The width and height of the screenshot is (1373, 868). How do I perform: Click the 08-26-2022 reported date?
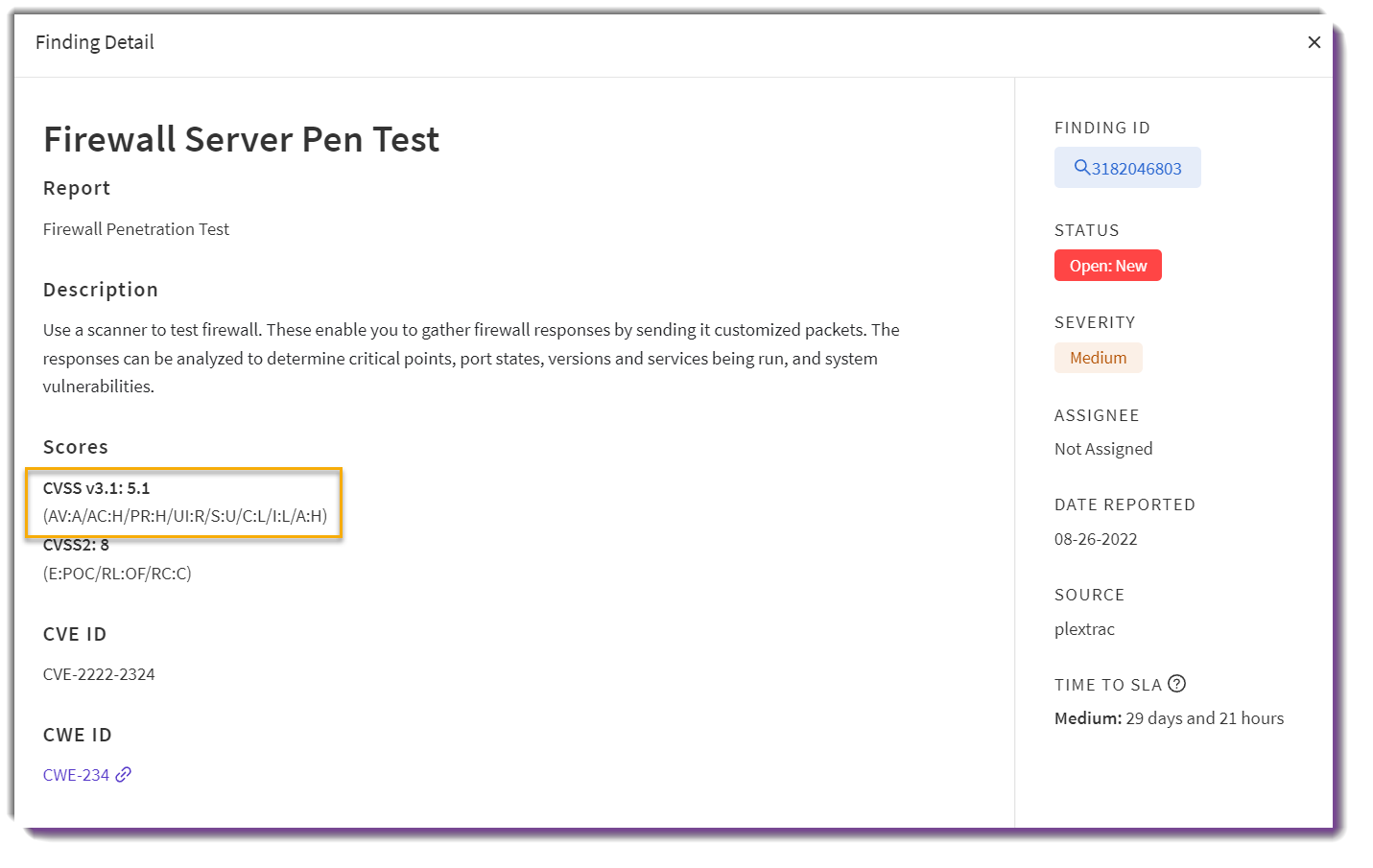tap(1095, 539)
